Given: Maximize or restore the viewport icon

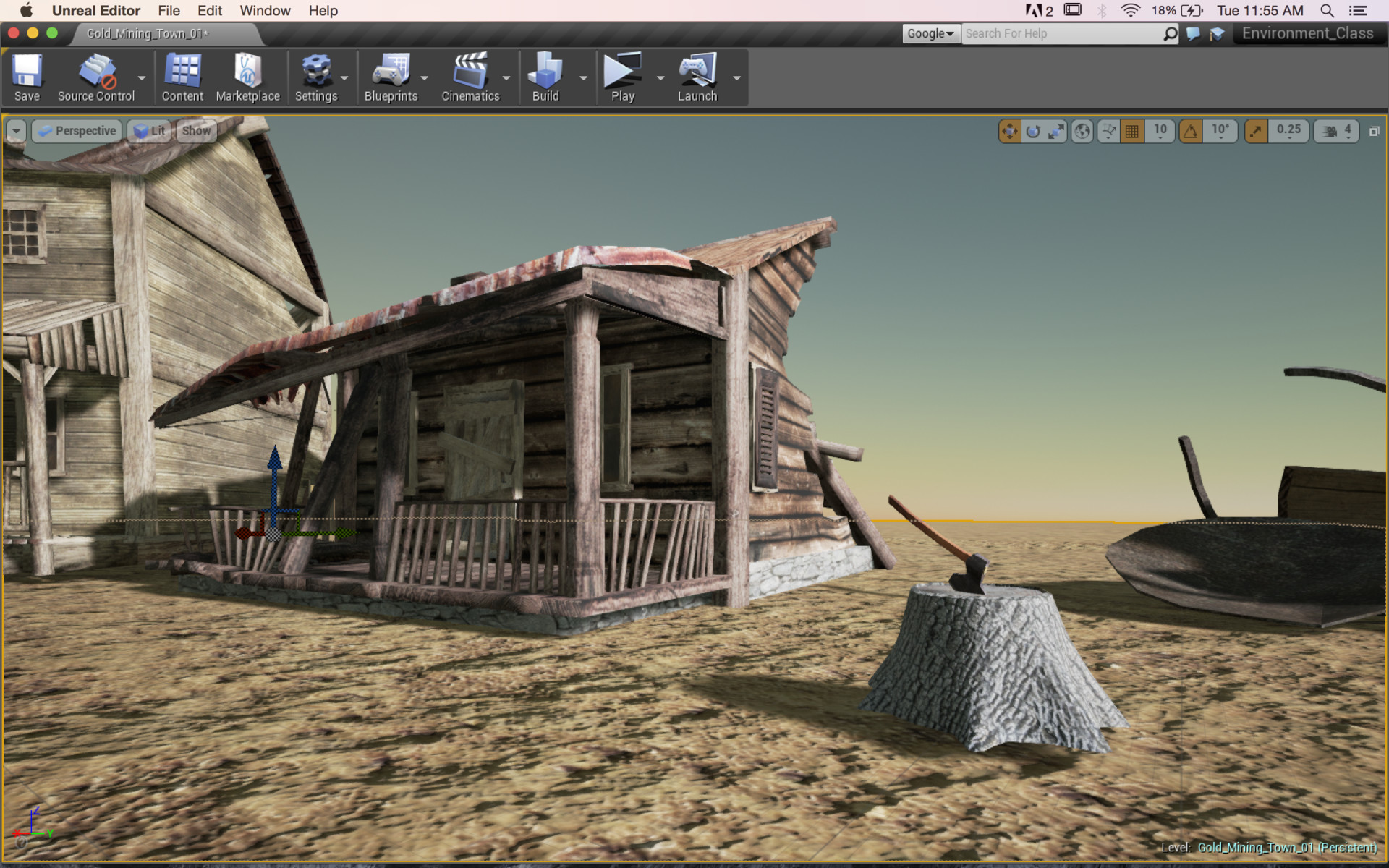Looking at the screenshot, I should 1374,132.
